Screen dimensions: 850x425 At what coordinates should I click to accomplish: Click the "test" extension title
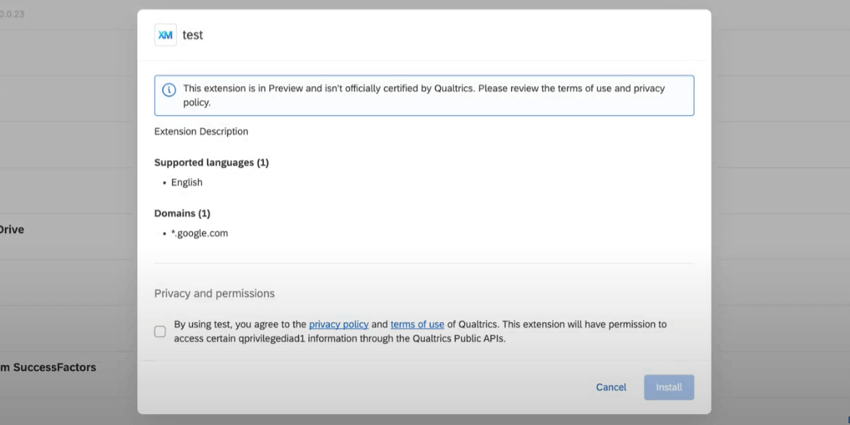click(x=193, y=35)
